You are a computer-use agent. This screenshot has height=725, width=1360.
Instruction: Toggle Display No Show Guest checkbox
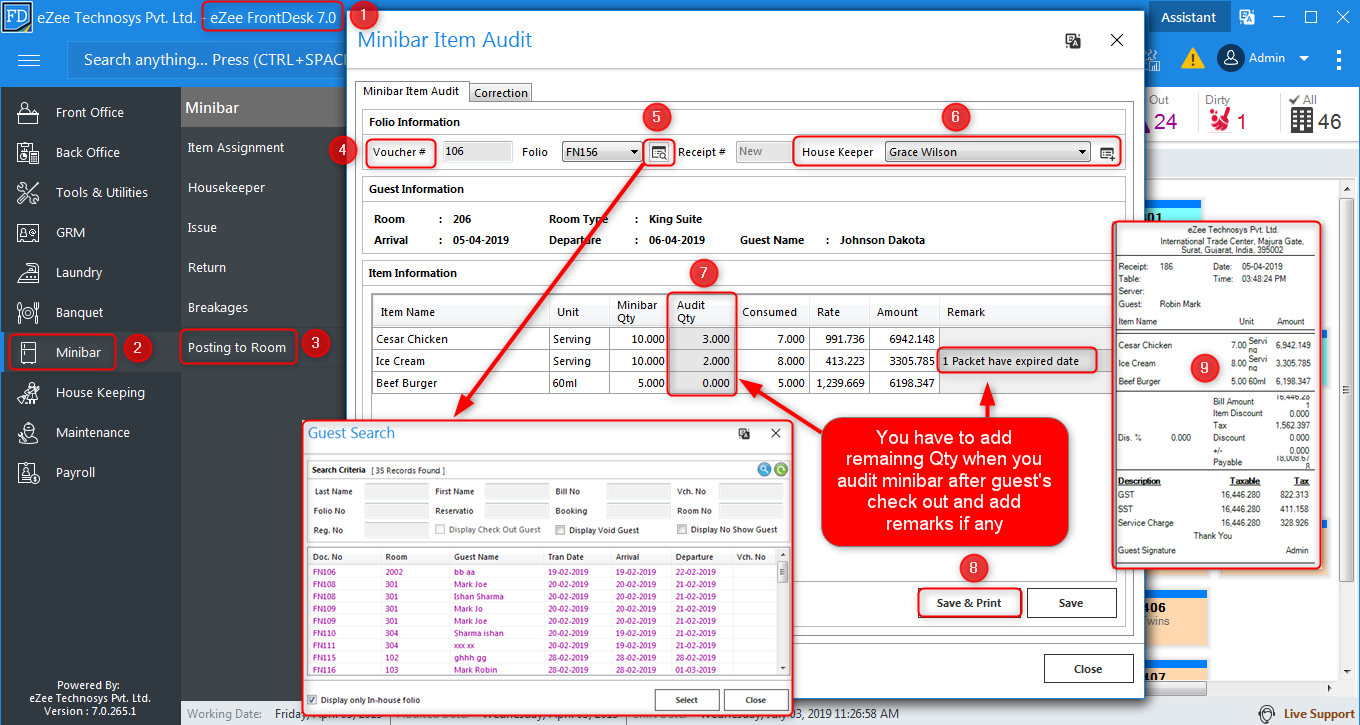click(x=682, y=530)
